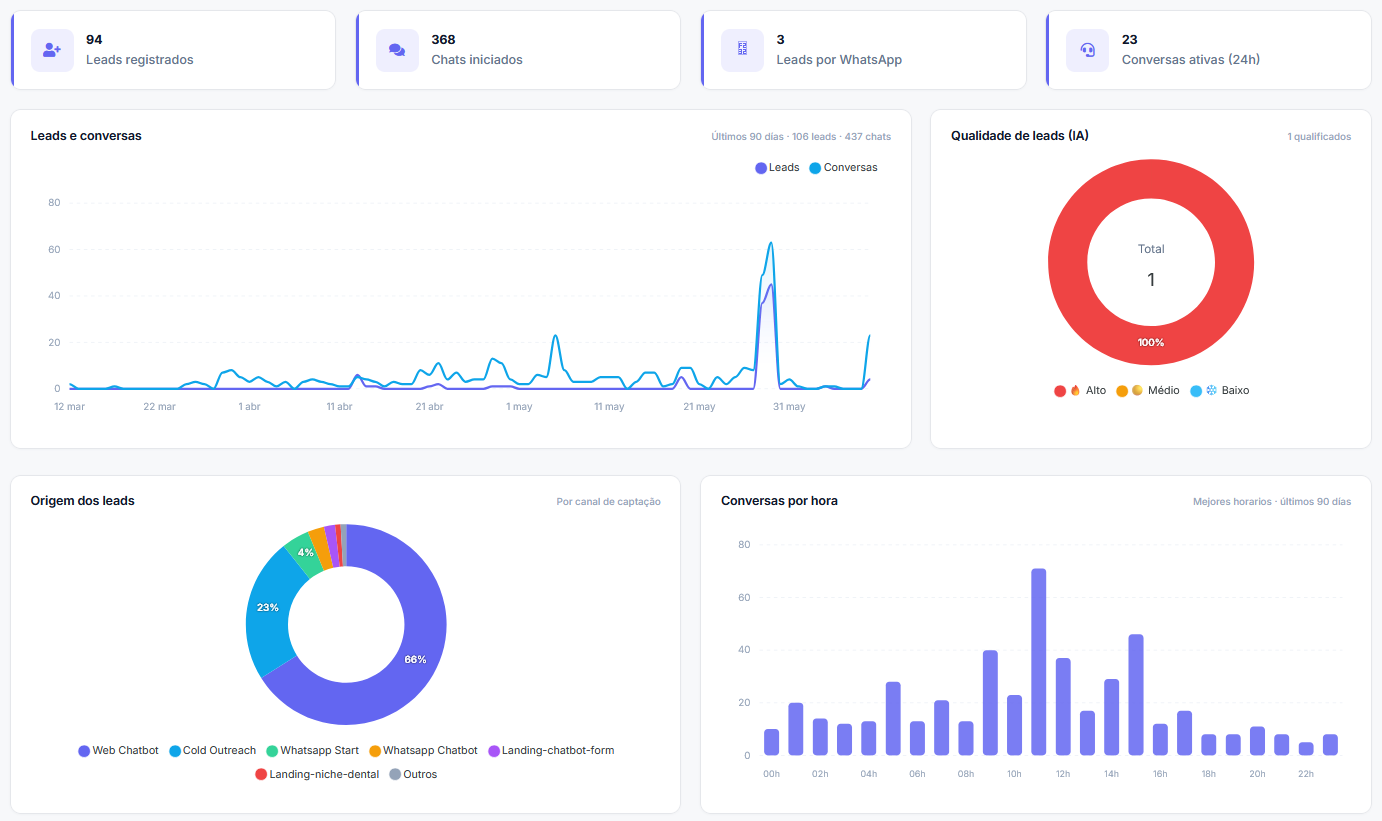Click 'Últimos 90 días · 106 leads · 437 chats' text
Image resolution: width=1382 pixels, height=821 pixels.
pos(801,137)
